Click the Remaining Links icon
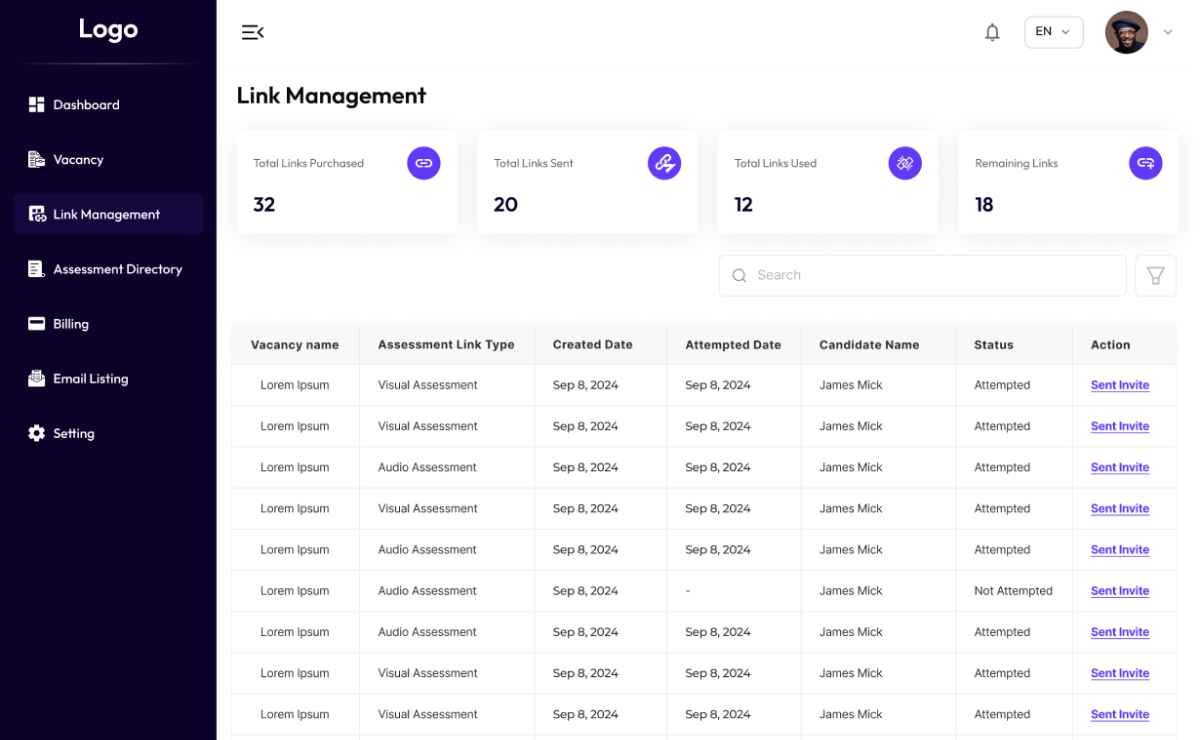 1146,163
